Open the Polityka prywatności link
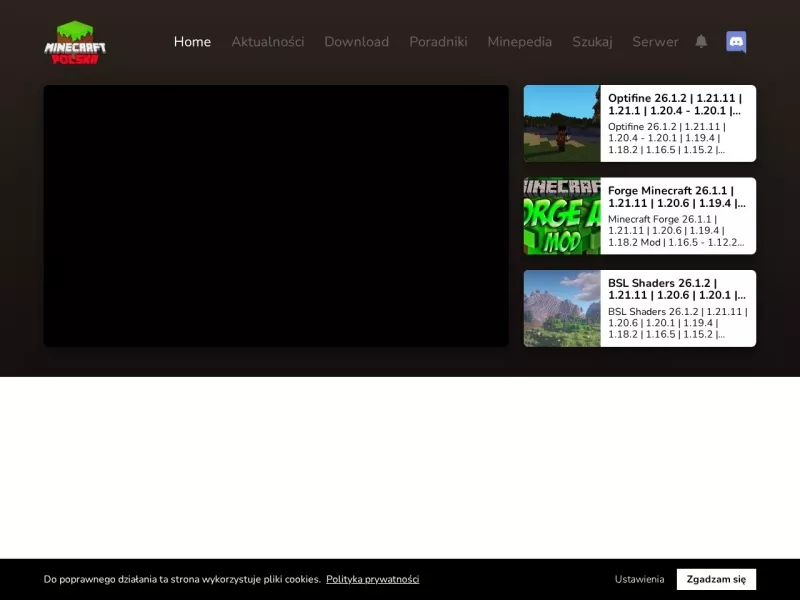The height and width of the screenshot is (600, 800). tap(372, 579)
